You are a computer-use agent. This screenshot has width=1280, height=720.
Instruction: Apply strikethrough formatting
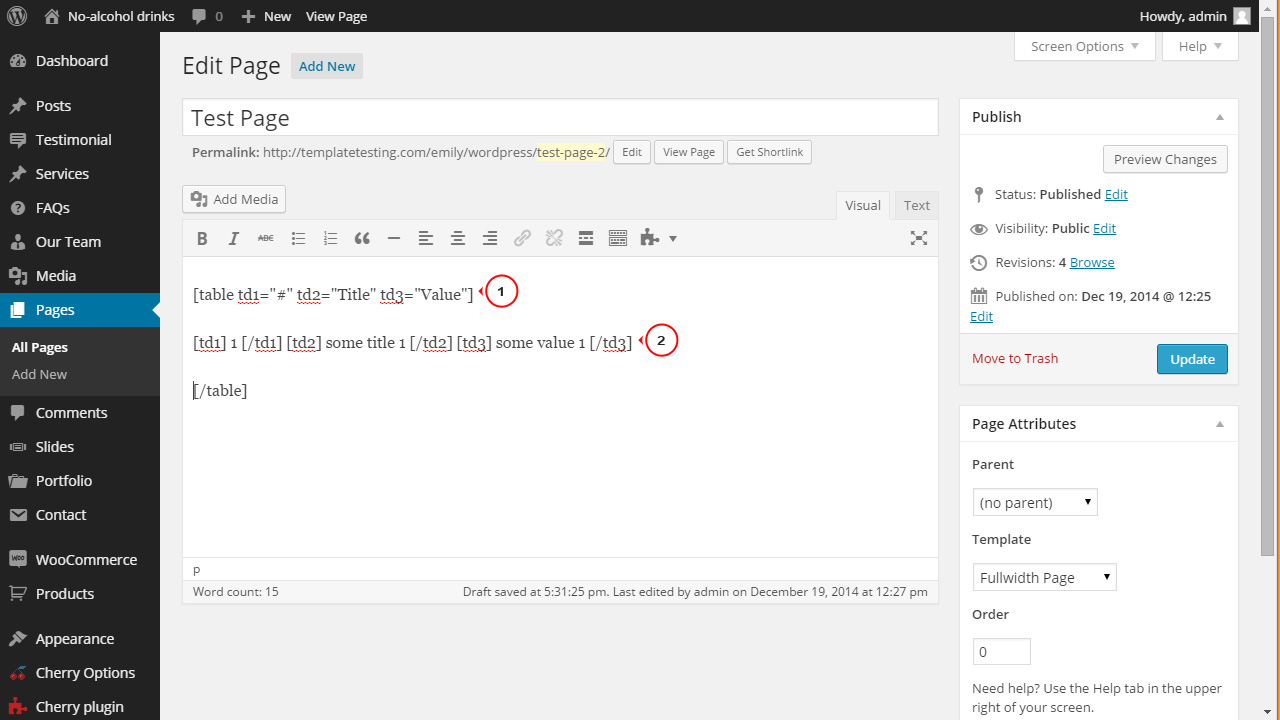(266, 238)
